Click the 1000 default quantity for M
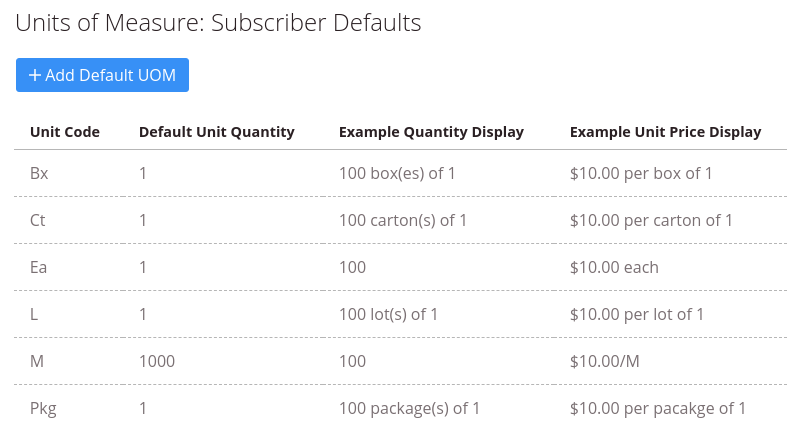Screen dimensions: 787x435 157,361
